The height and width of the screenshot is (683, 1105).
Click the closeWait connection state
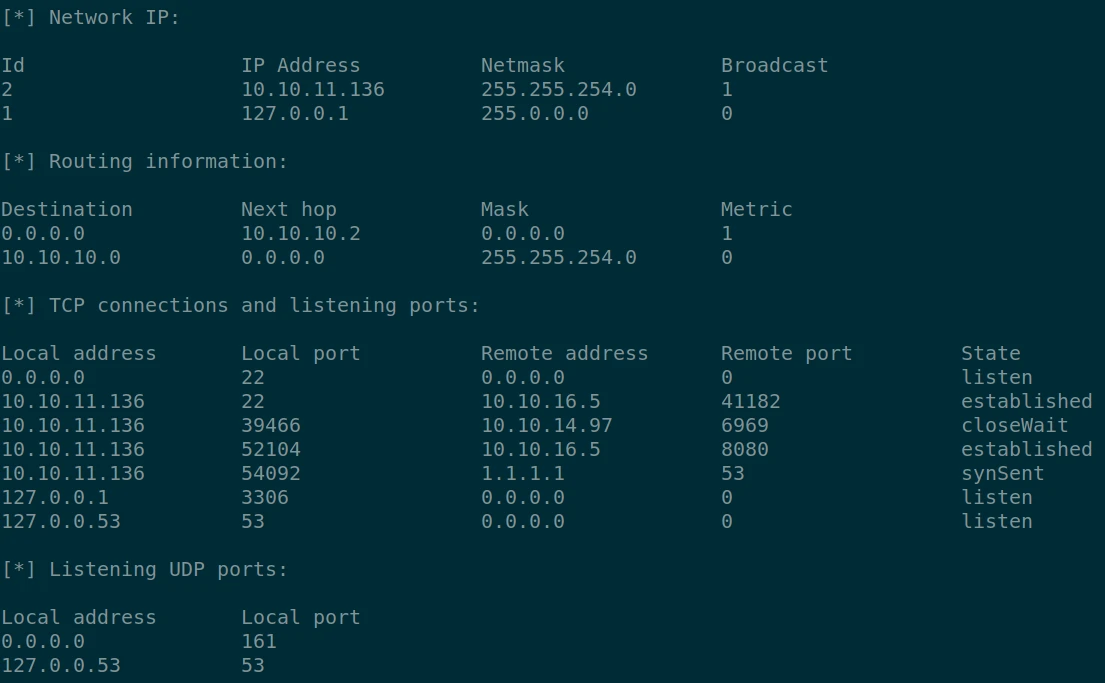click(x=1014, y=425)
